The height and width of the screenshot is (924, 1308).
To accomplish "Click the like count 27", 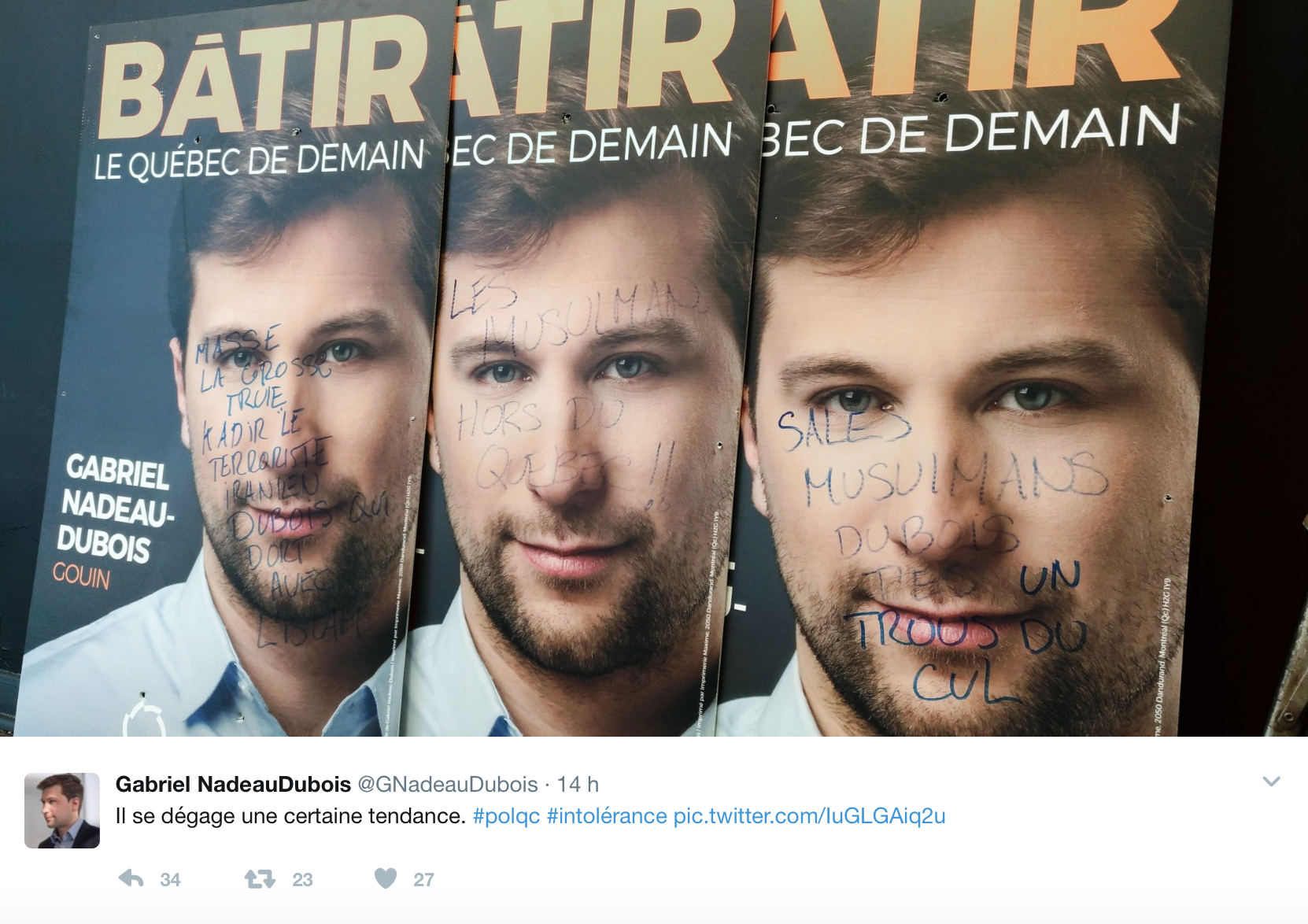I will (423, 880).
